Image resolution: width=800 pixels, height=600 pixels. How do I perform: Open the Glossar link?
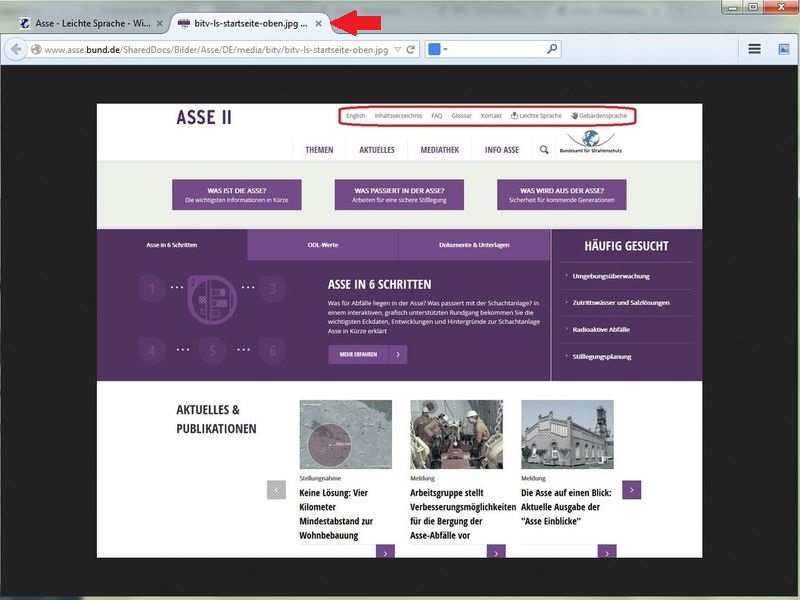pos(461,116)
